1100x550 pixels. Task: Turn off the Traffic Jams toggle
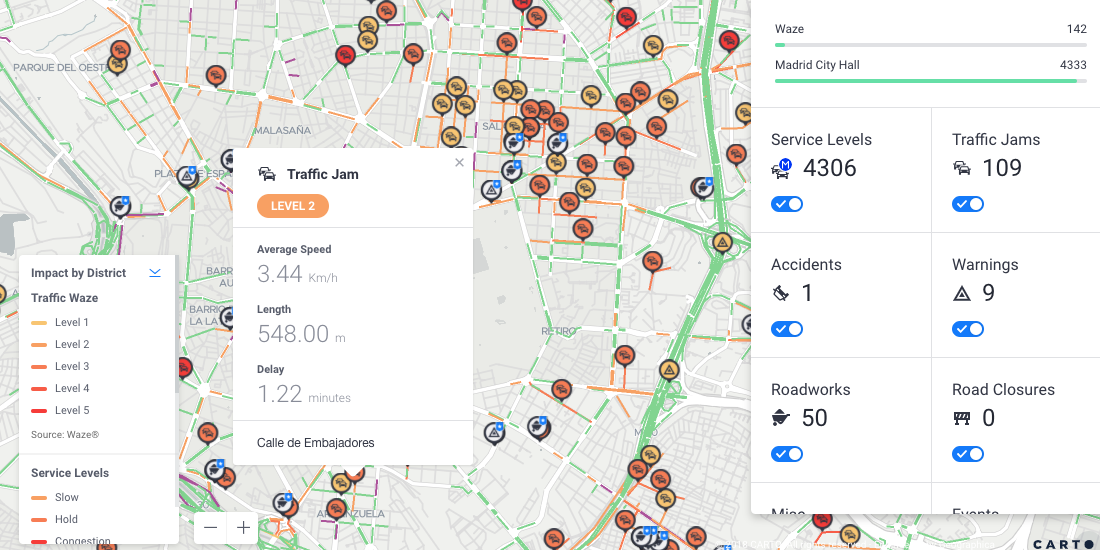coord(968,204)
